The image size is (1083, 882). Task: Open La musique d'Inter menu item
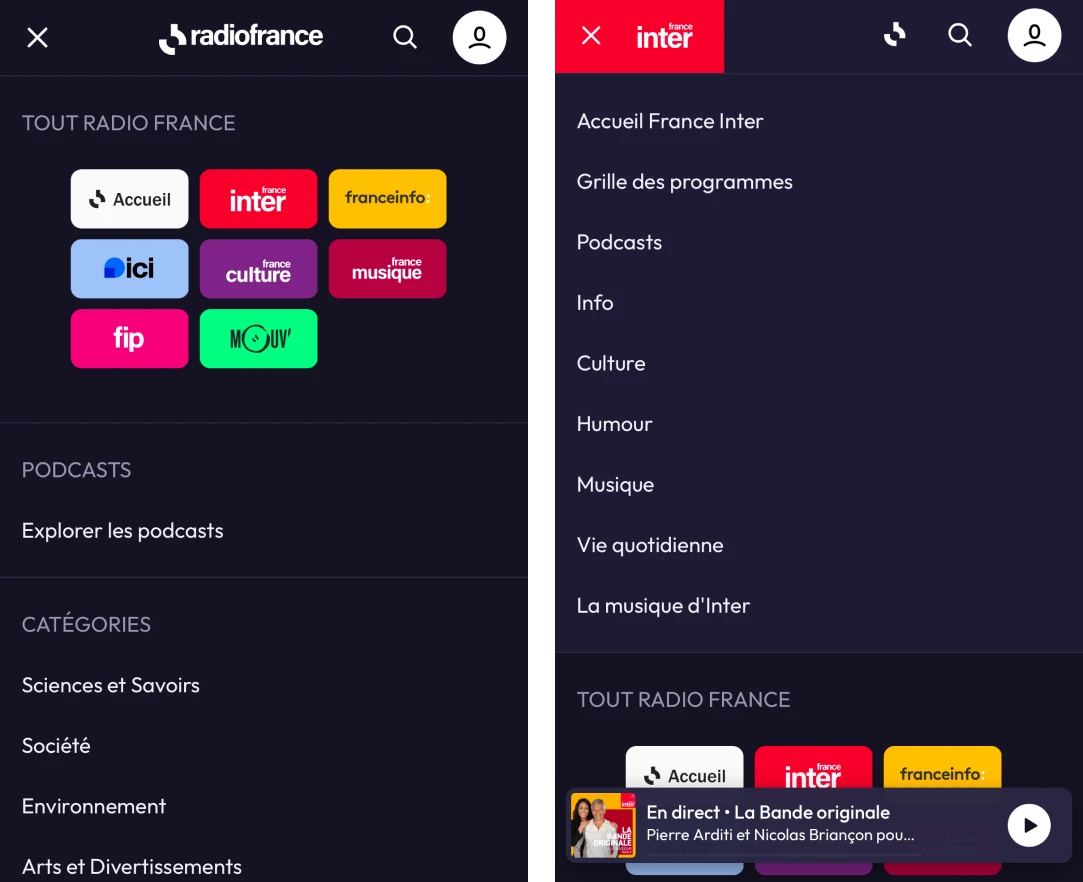(x=663, y=606)
